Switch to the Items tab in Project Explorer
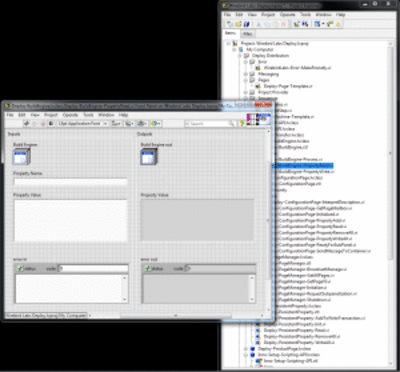400x372 pixels. coord(230,33)
